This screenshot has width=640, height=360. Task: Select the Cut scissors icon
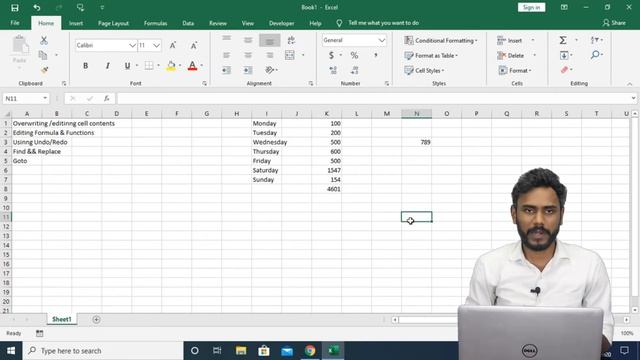point(44,40)
